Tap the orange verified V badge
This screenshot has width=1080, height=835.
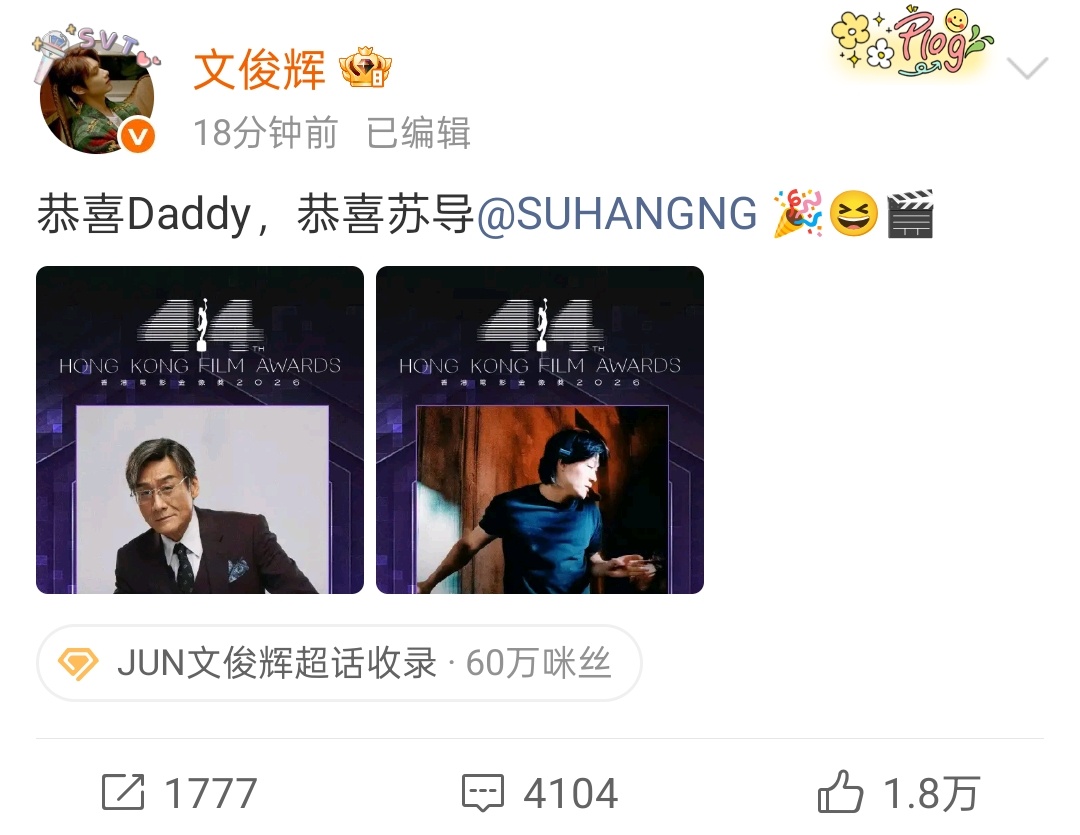coord(138,136)
